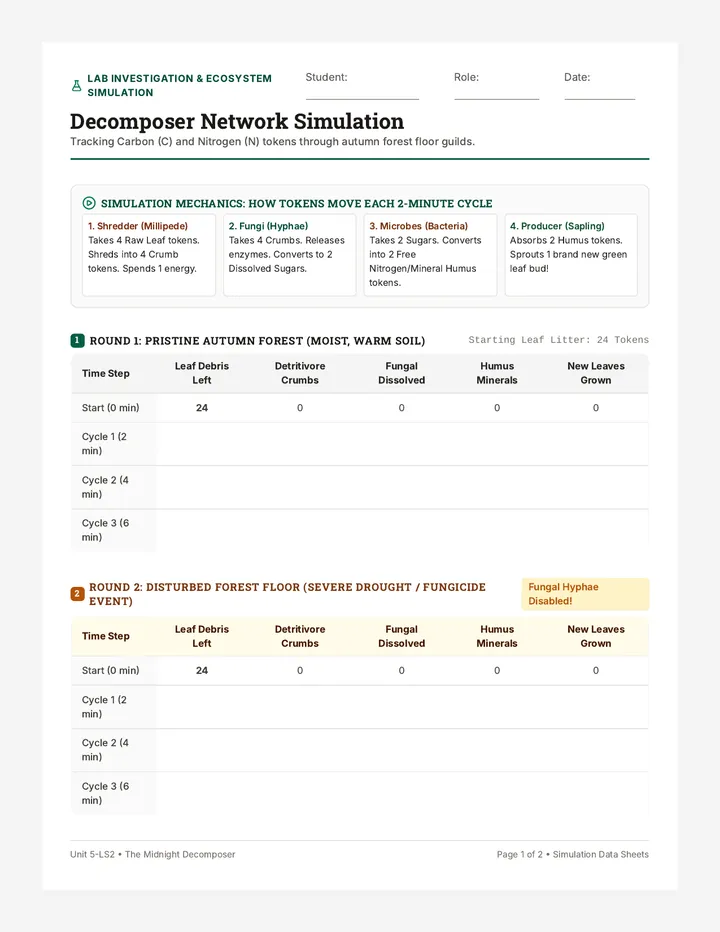Select the Microbes (Bacteria) card
The width and height of the screenshot is (720, 932).
430,255
